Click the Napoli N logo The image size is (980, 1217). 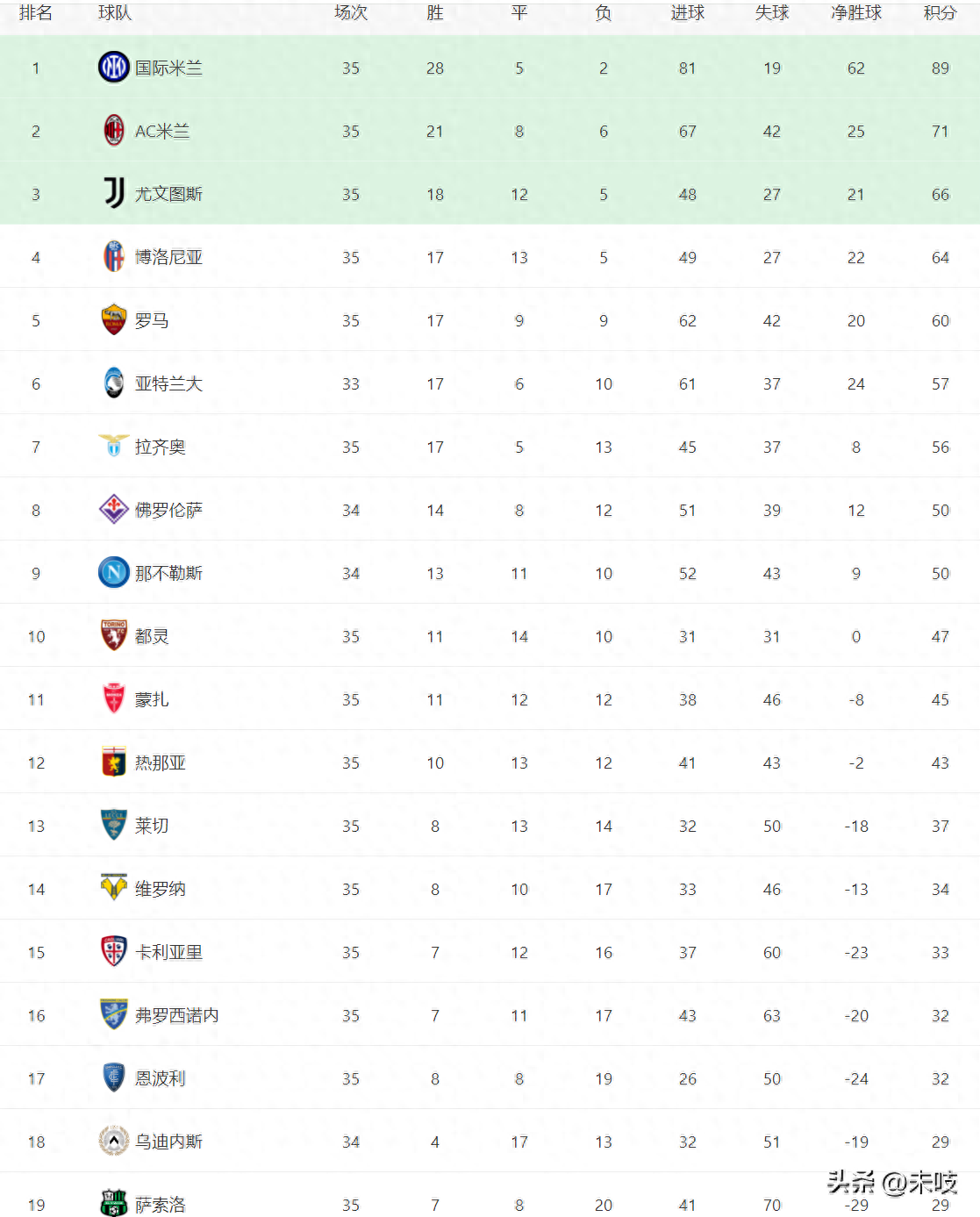tap(113, 573)
